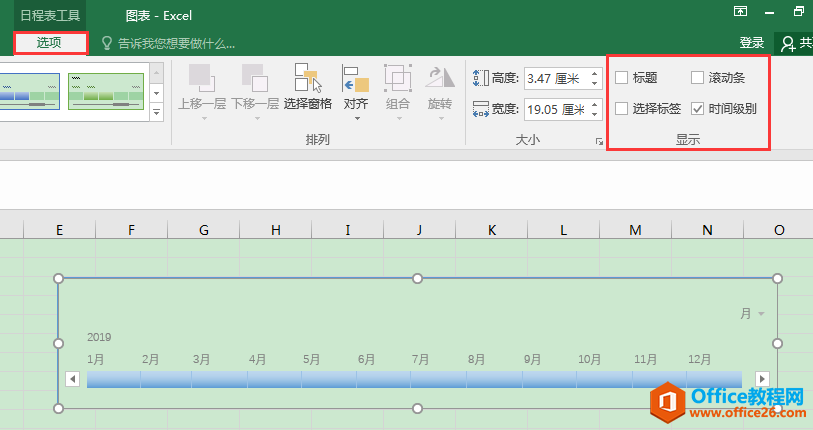The height and width of the screenshot is (430, 813).
Task: Decrease 宽度 width with down spinner
Action: pyautogui.click(x=595, y=114)
